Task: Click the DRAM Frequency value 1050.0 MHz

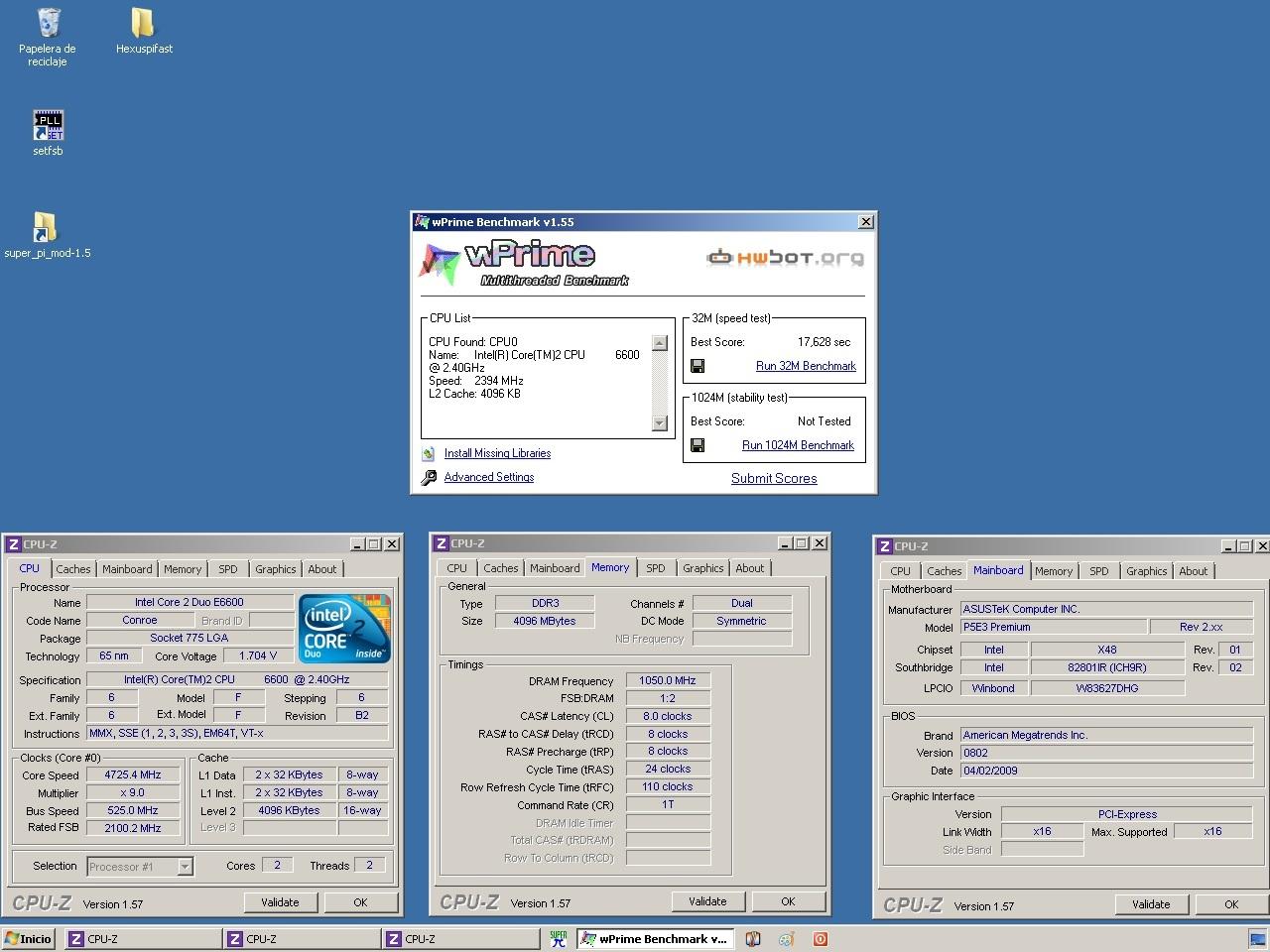Action: coord(668,680)
